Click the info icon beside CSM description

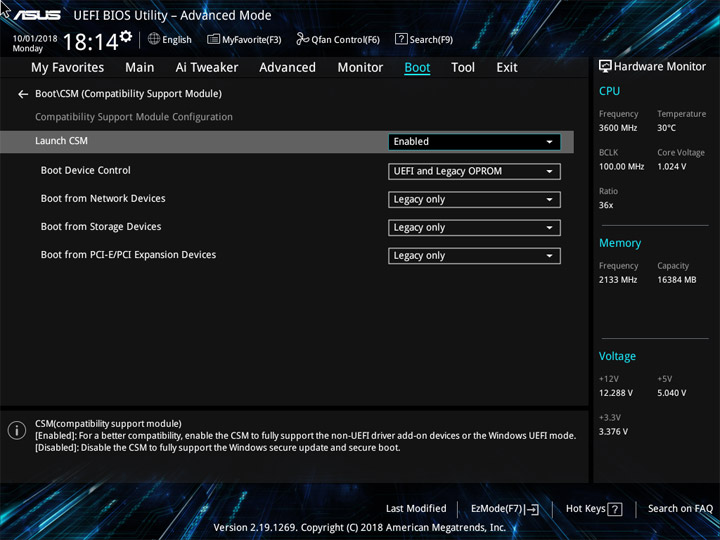pyautogui.click(x=17, y=431)
